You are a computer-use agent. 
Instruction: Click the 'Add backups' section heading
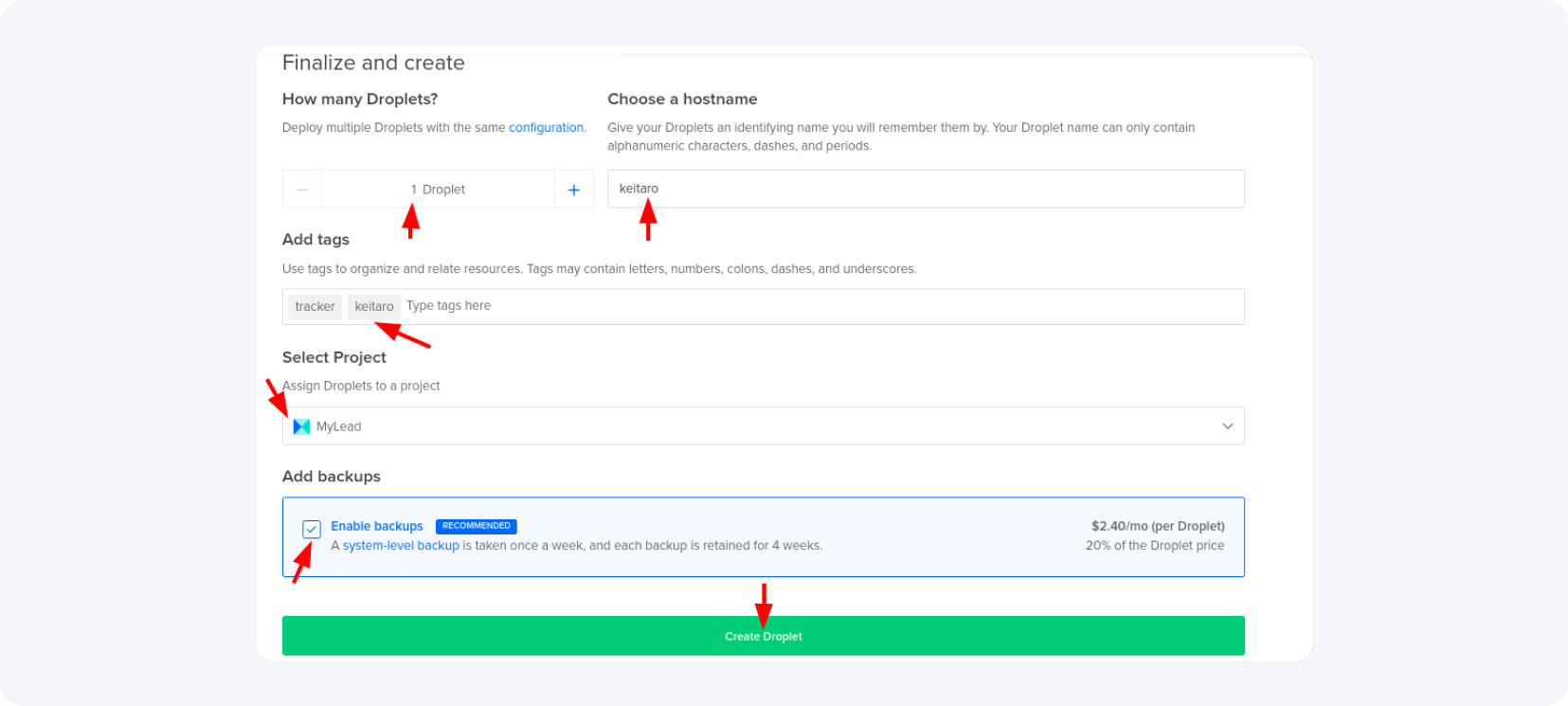point(331,476)
